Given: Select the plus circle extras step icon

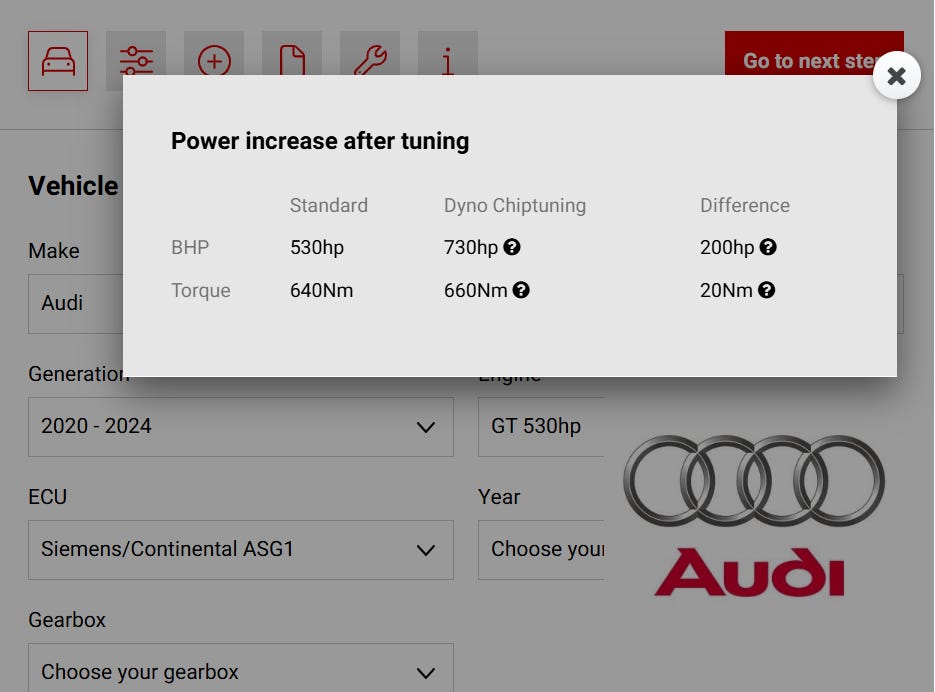Looking at the screenshot, I should (x=214, y=61).
